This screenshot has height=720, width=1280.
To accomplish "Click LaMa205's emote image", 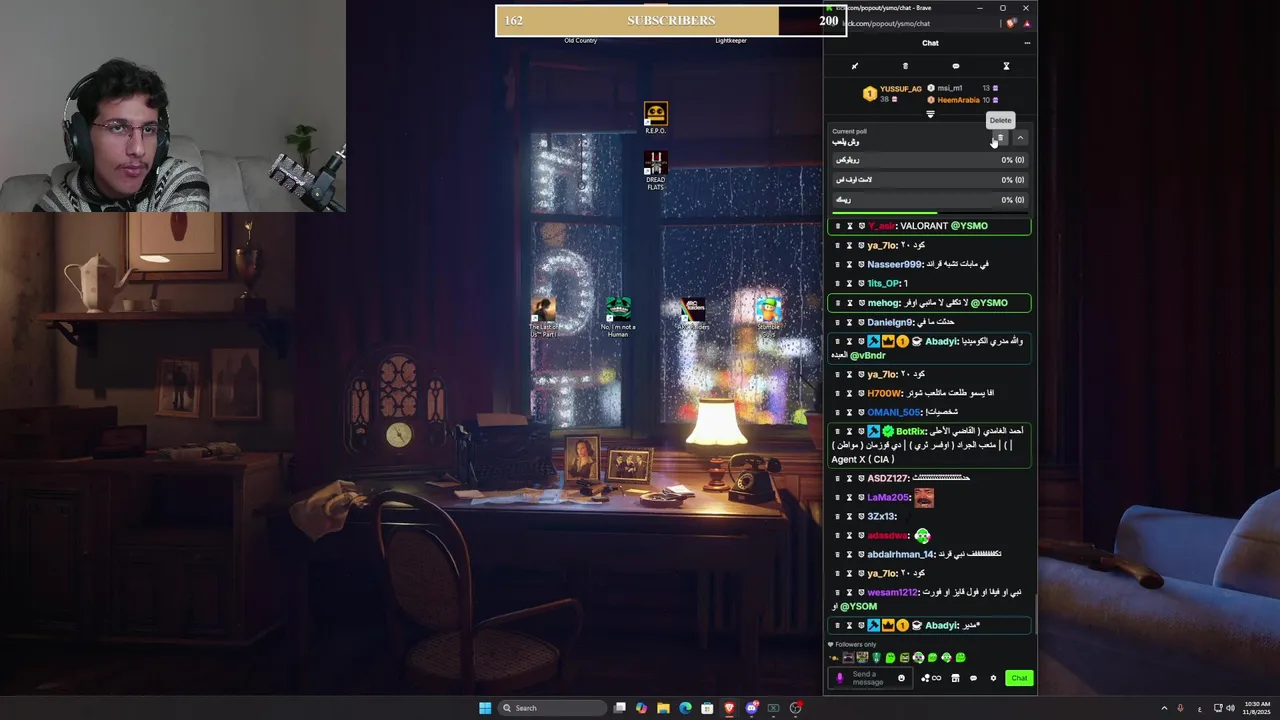I will pos(924,497).
